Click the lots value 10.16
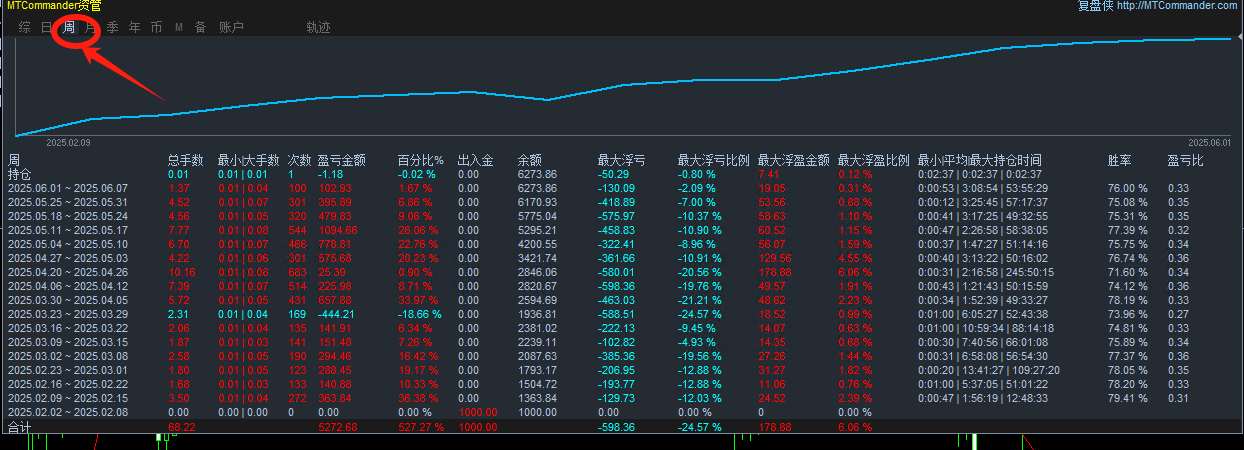The width and height of the screenshot is (1244, 450). (x=182, y=272)
